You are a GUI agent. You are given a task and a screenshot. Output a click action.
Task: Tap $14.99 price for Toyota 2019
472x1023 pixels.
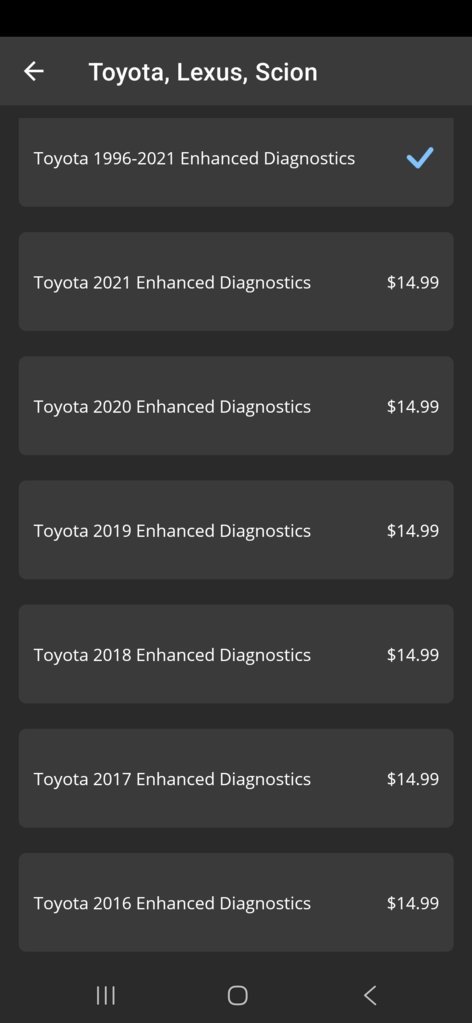(413, 530)
